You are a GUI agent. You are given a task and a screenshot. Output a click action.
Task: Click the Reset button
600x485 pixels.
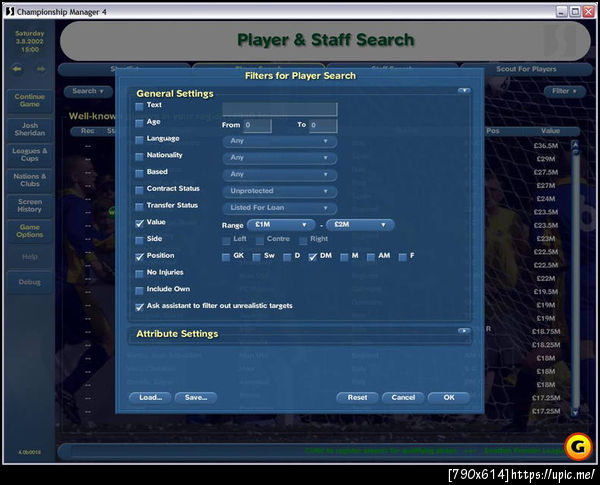[x=357, y=398]
